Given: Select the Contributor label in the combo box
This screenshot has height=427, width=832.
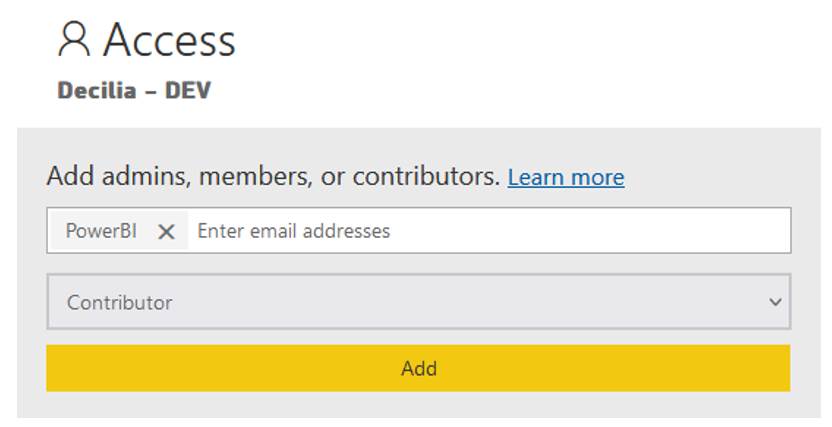Looking at the screenshot, I should pyautogui.click(x=119, y=302).
